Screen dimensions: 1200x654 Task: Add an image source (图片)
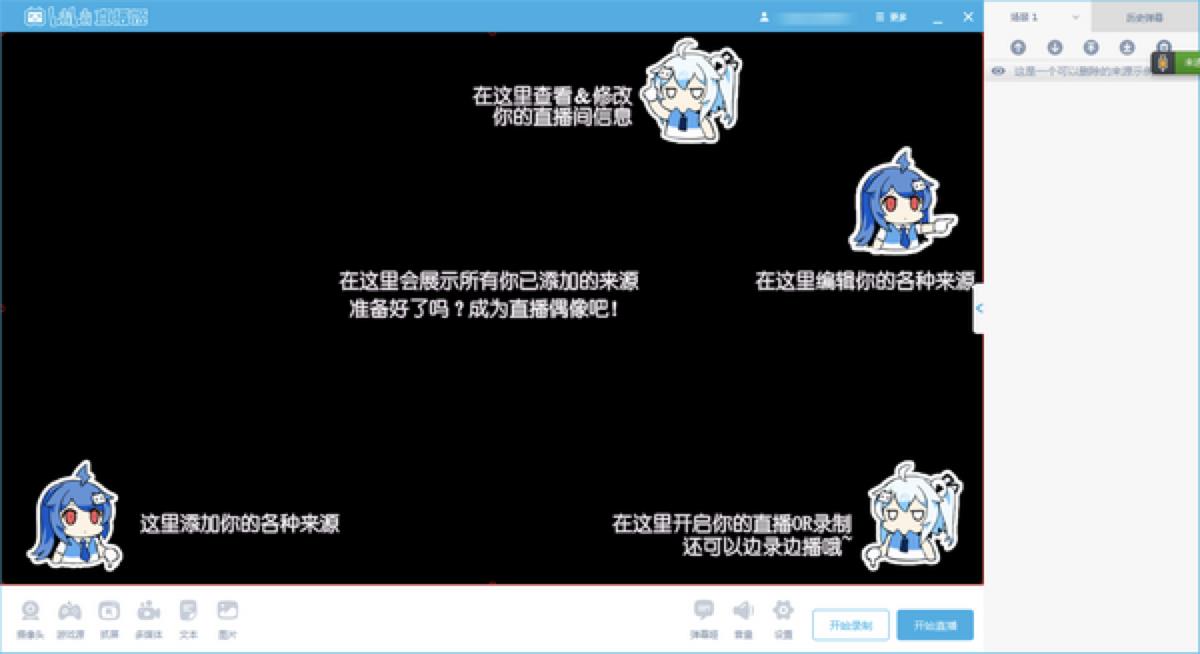point(228,617)
